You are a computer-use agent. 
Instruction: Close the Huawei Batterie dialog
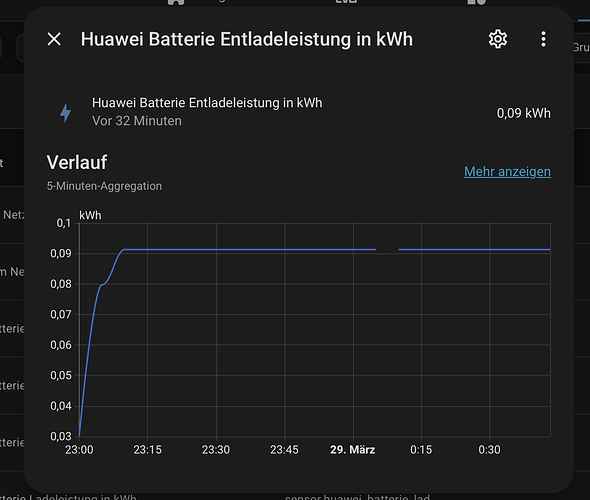click(54, 39)
